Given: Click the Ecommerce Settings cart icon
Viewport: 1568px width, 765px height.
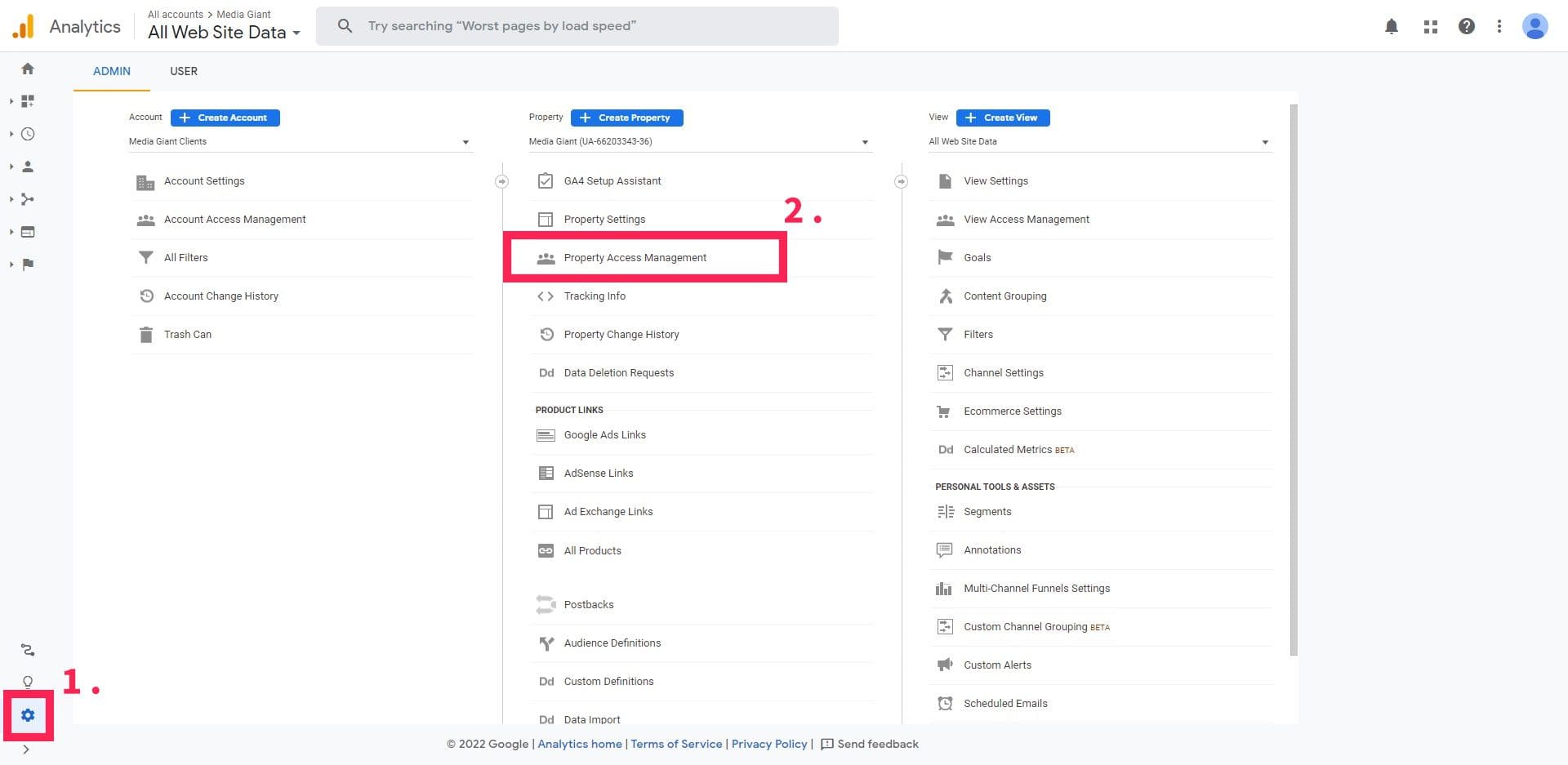Looking at the screenshot, I should click(944, 411).
